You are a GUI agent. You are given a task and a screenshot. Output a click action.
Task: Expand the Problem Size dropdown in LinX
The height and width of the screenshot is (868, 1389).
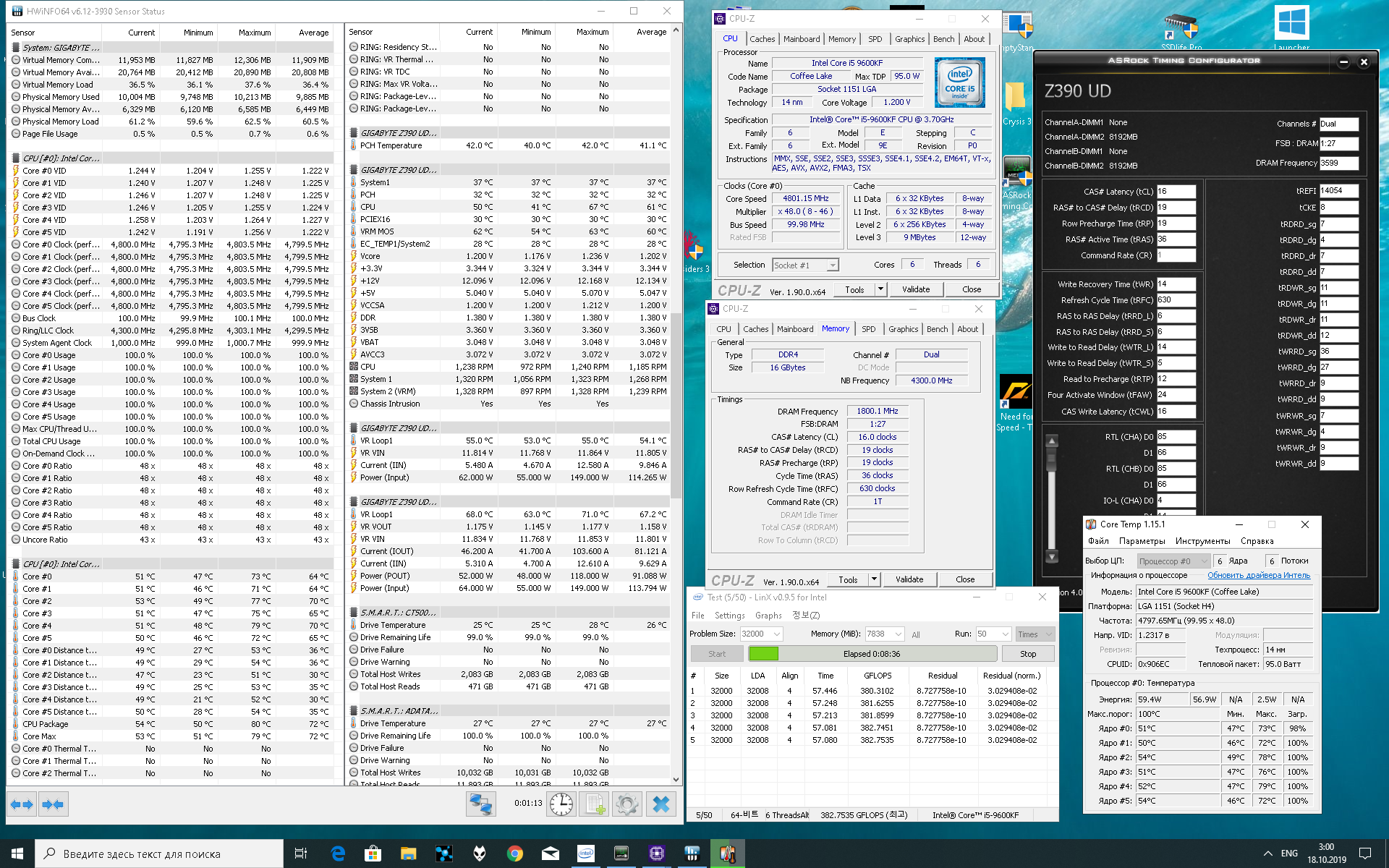(777, 634)
